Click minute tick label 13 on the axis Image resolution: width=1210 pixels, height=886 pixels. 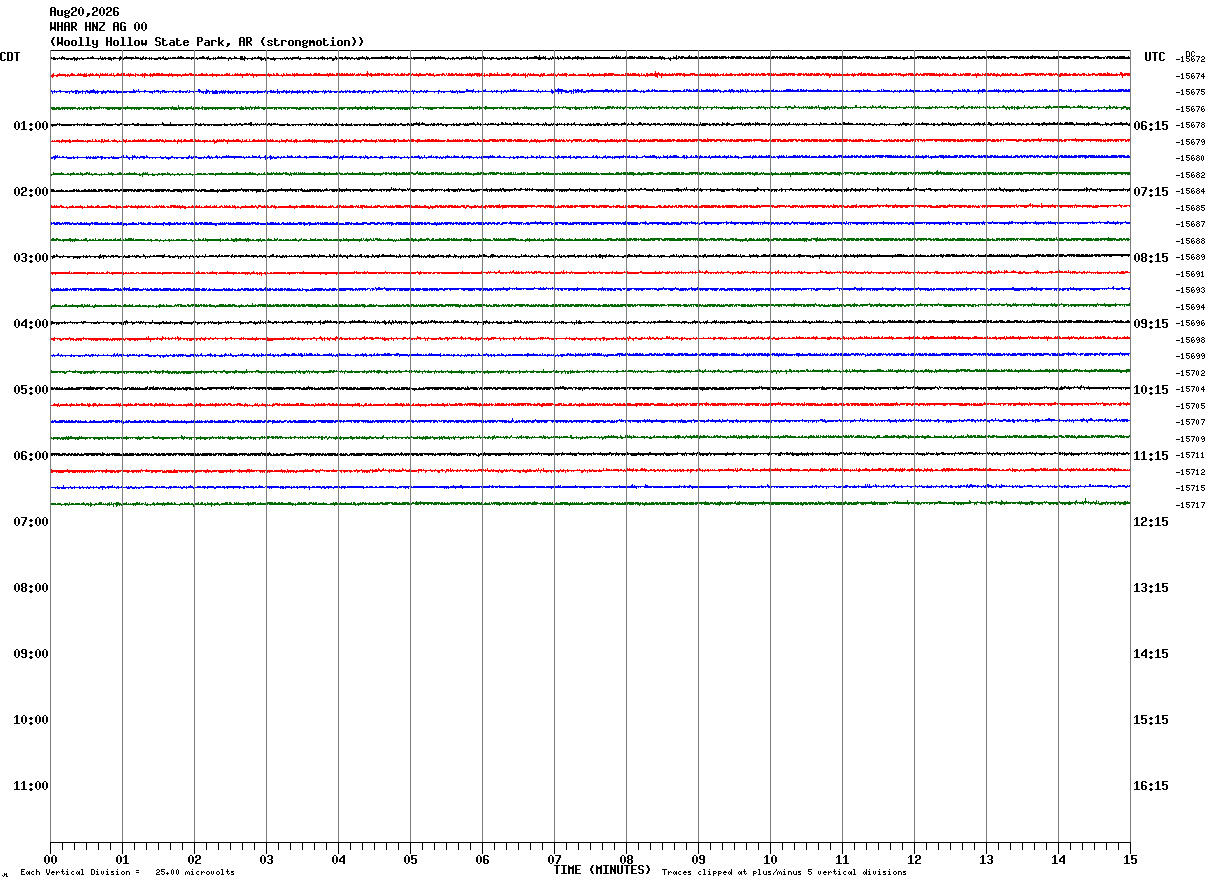tap(986, 859)
